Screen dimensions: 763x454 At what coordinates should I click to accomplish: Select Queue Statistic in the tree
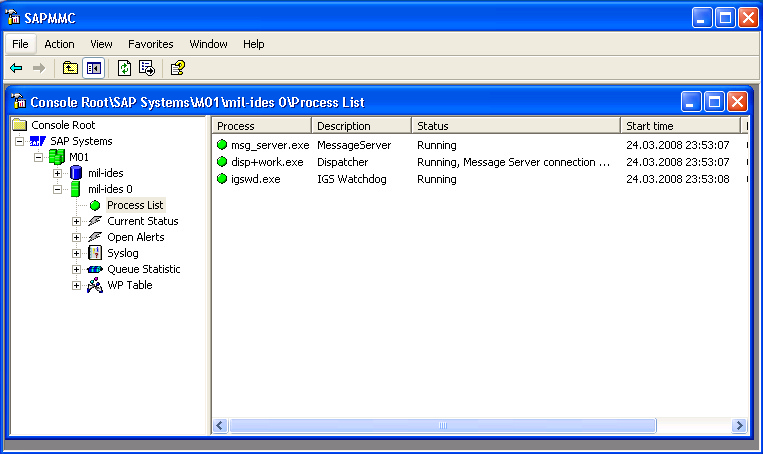tap(143, 269)
